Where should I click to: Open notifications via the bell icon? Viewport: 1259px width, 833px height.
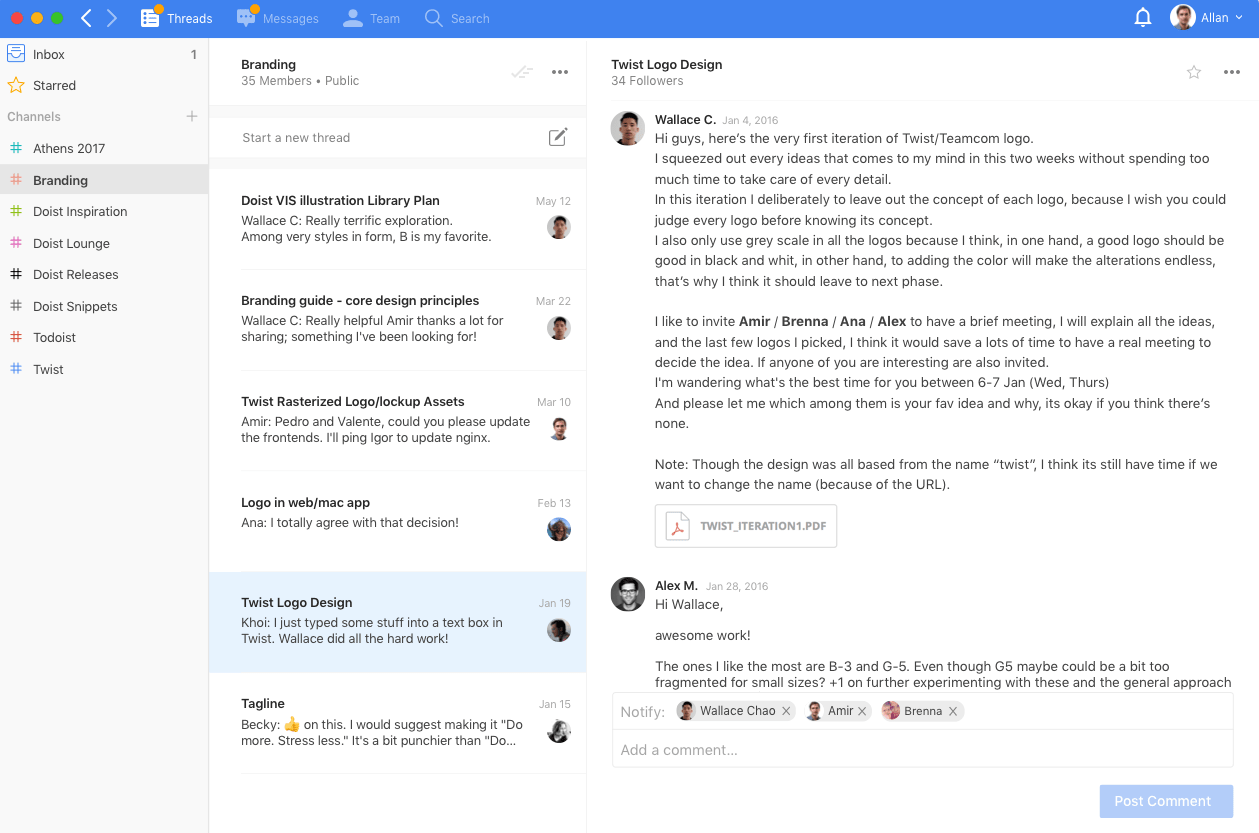point(1142,17)
